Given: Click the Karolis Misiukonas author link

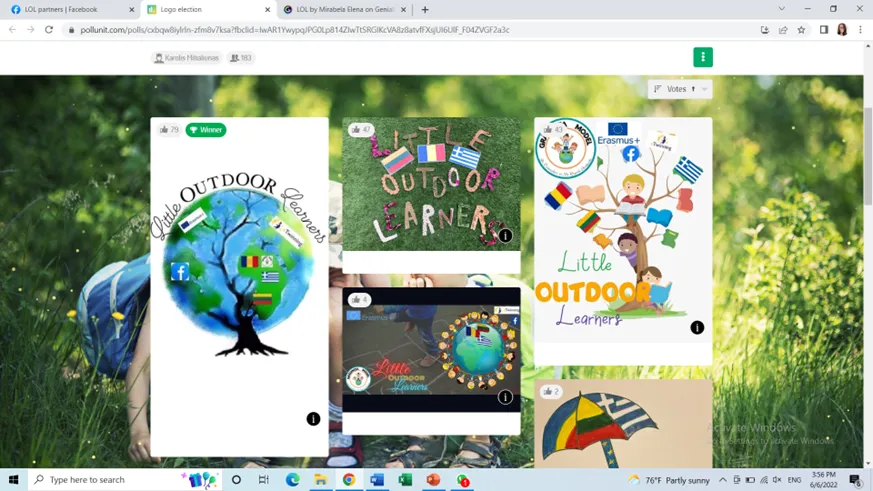Looking at the screenshot, I should click(186, 58).
